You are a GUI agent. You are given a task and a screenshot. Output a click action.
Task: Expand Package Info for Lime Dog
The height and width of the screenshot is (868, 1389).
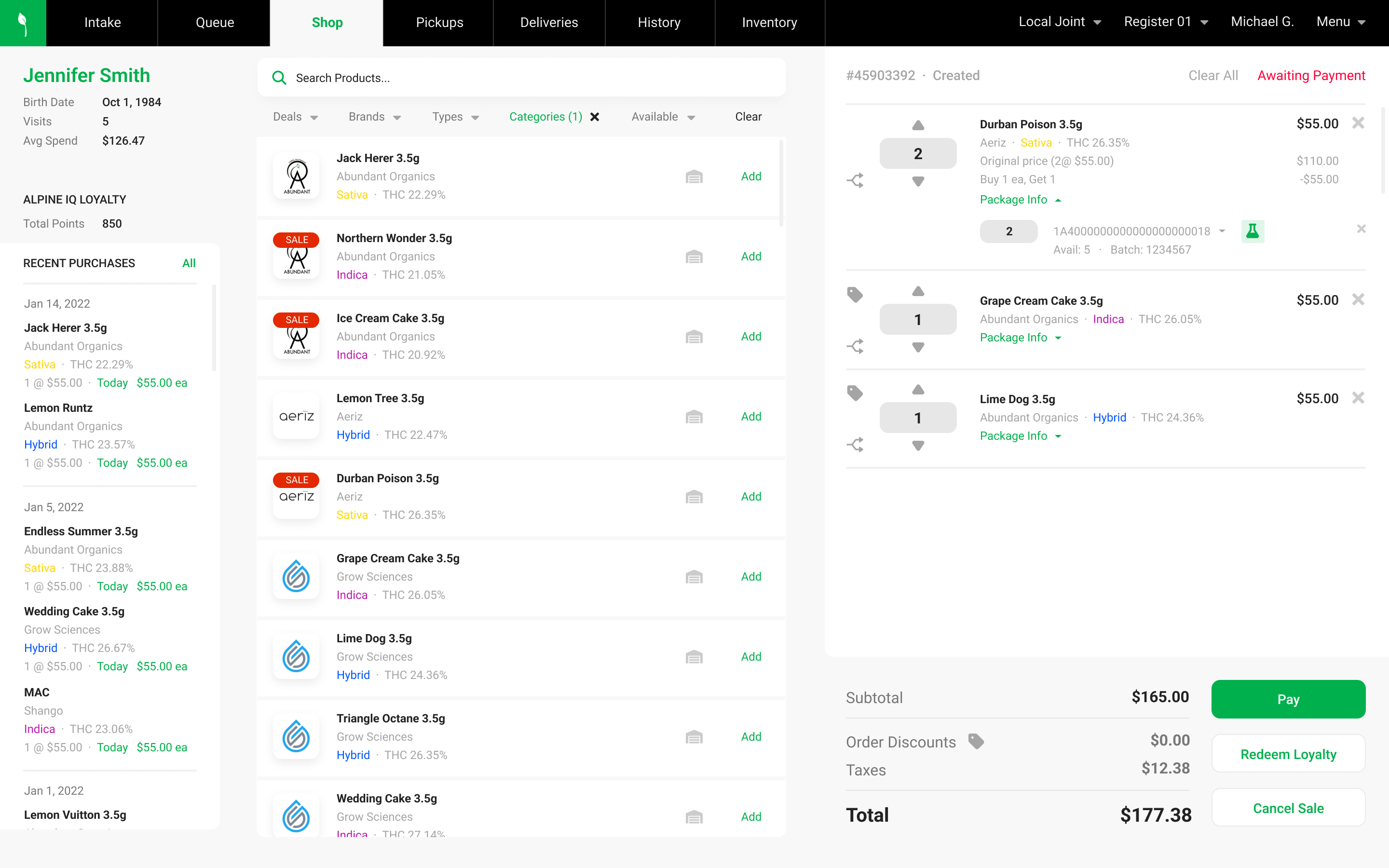pyautogui.click(x=1020, y=436)
